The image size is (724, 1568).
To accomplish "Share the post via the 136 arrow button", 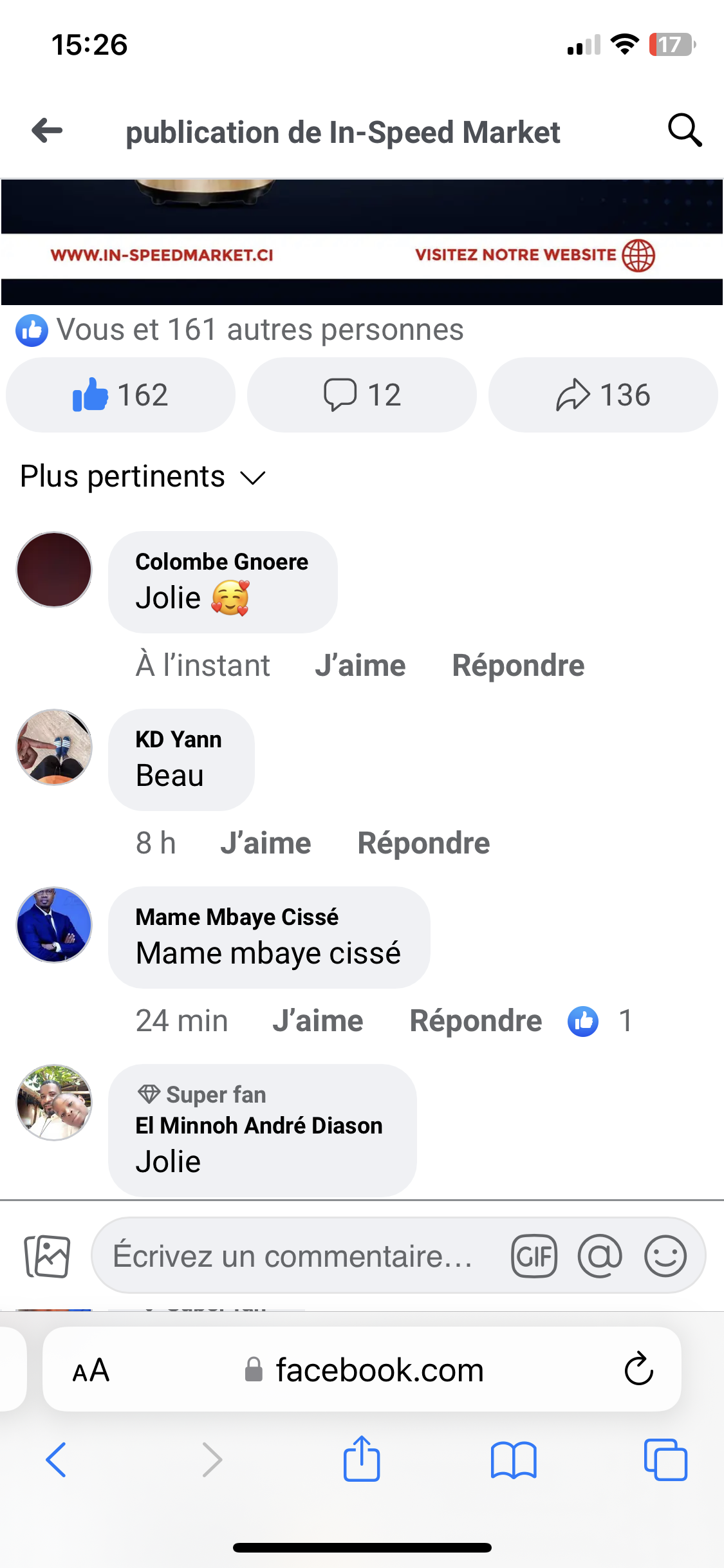I will (603, 395).
